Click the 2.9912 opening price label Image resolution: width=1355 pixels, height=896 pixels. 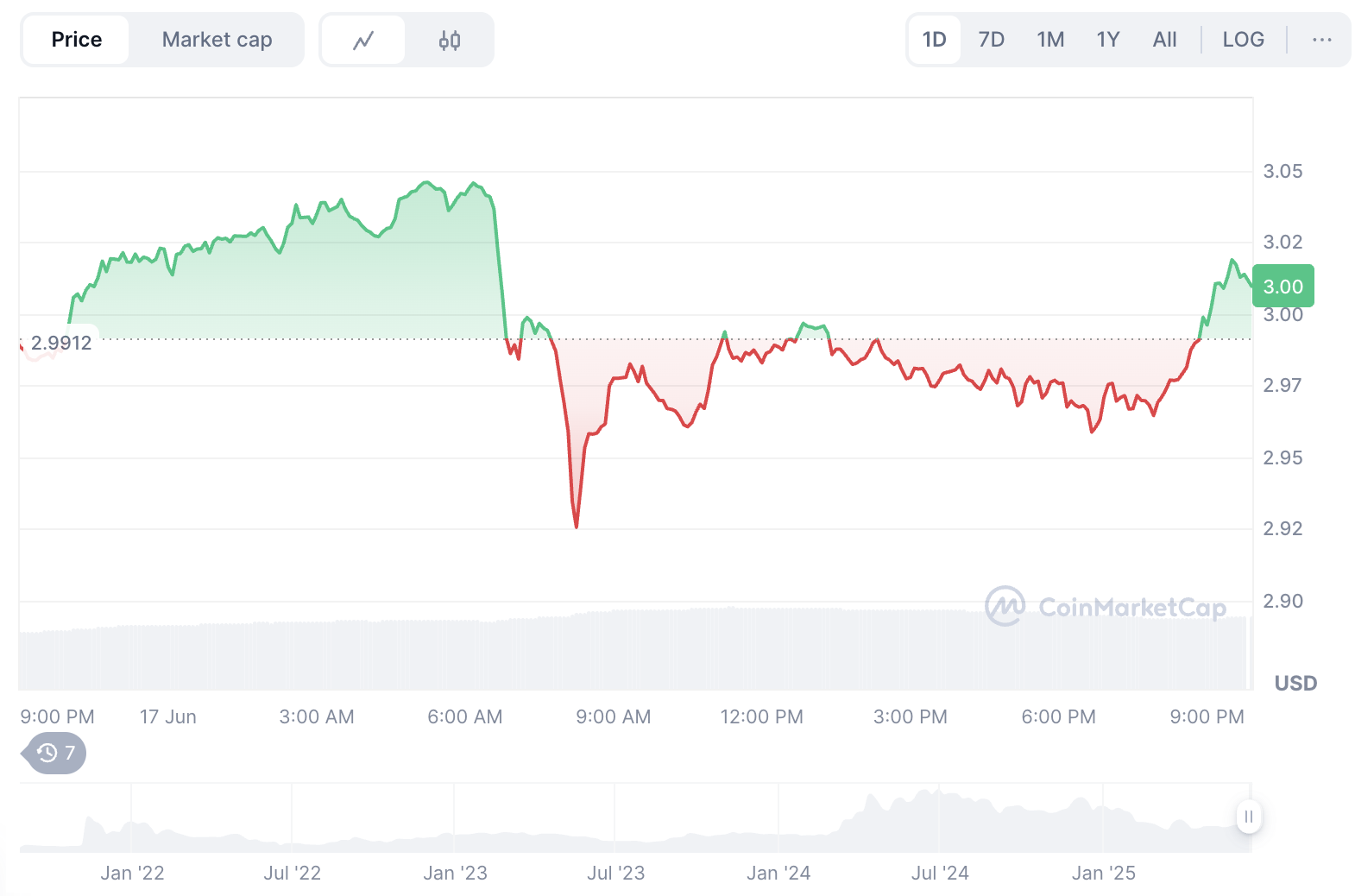60,343
